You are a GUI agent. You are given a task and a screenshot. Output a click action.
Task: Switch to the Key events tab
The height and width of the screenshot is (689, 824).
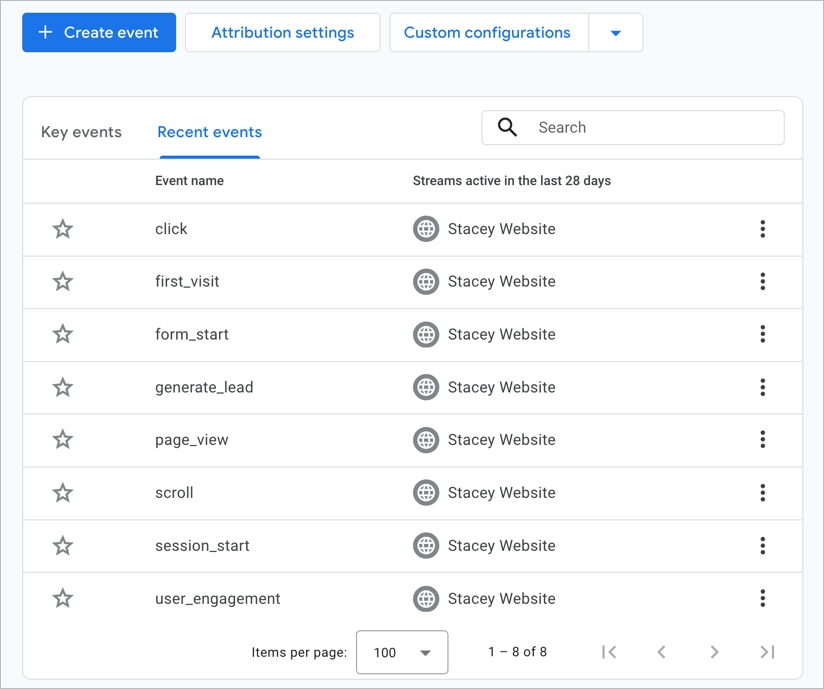tap(81, 132)
